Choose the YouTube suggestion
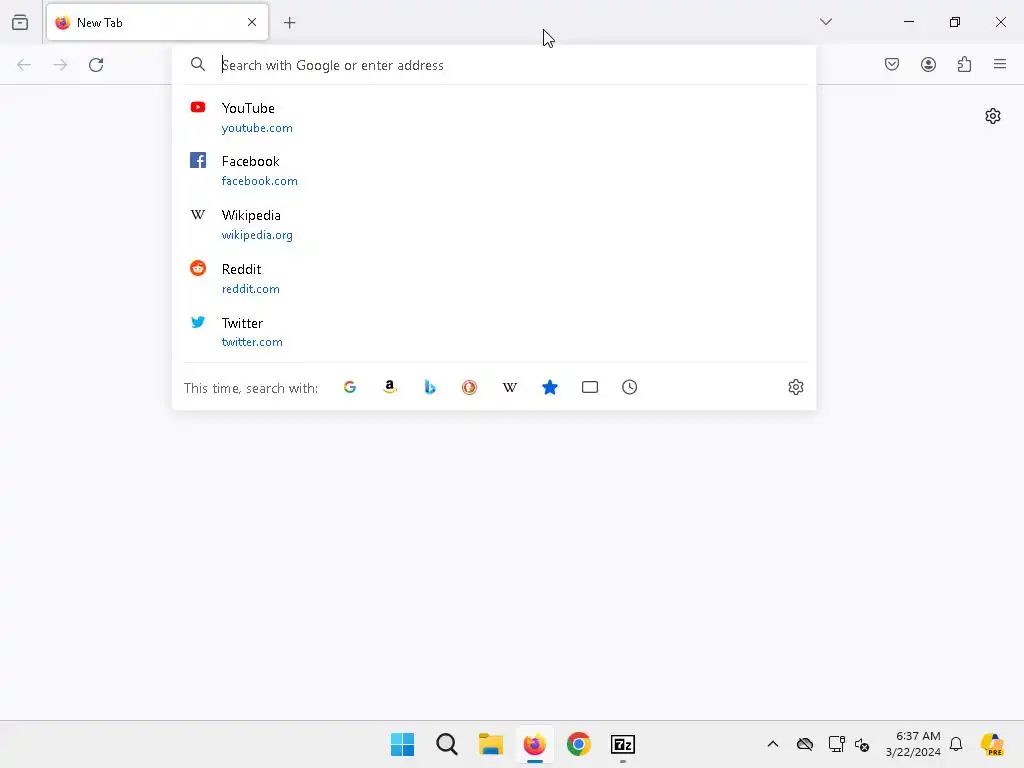The height and width of the screenshot is (768, 1024). point(494,117)
